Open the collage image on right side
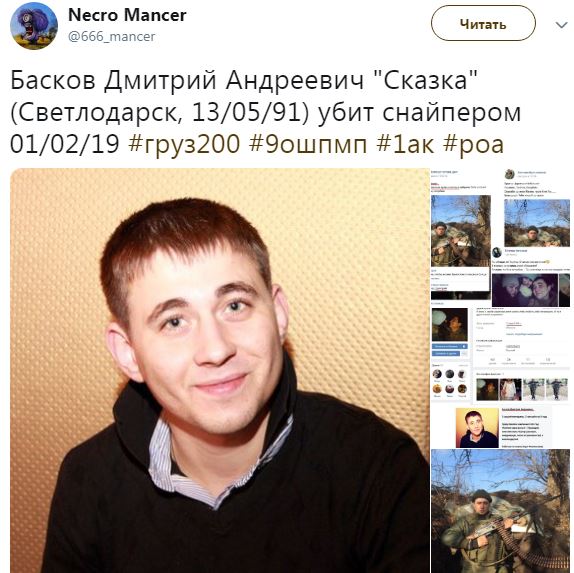The height and width of the screenshot is (573, 574). click(501, 370)
